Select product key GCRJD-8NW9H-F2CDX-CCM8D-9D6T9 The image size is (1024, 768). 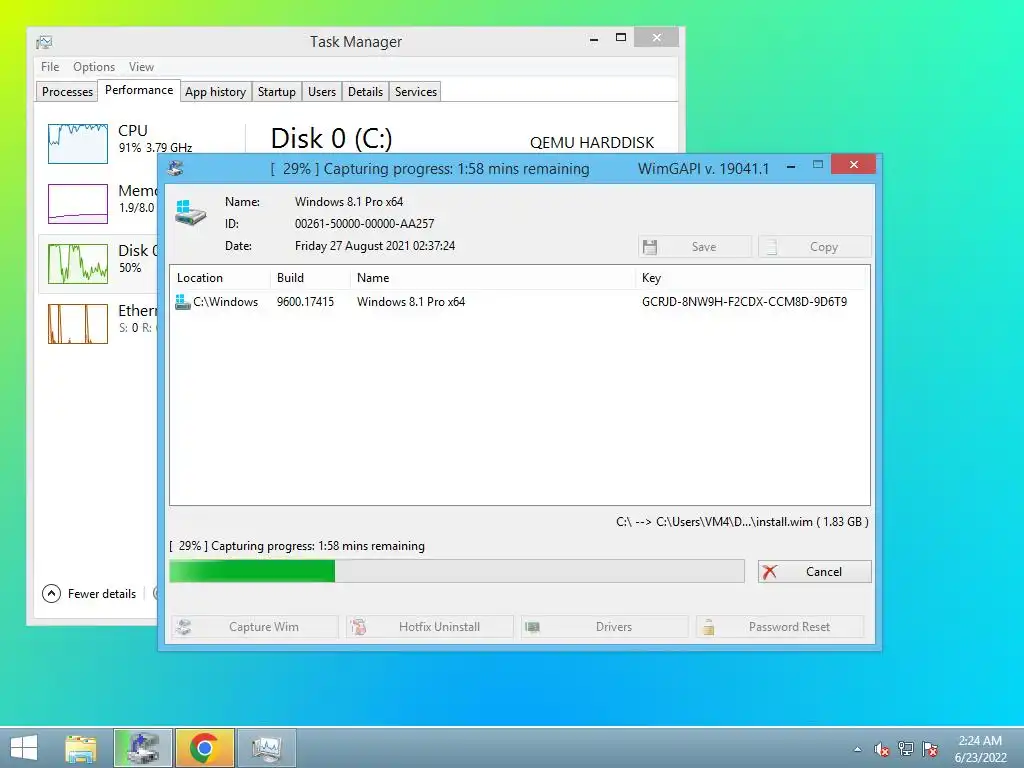[744, 302]
